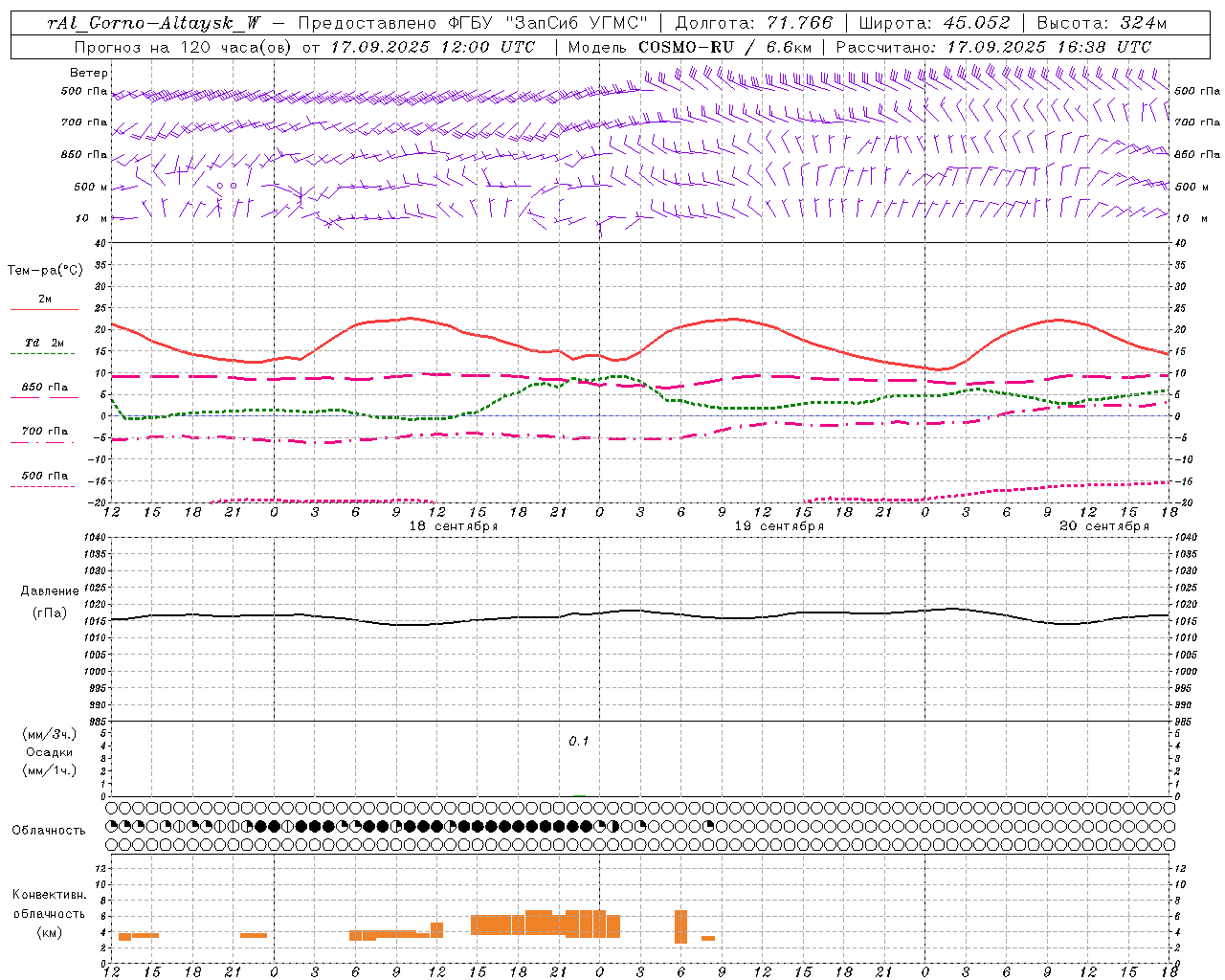Click the 850 гПа temperature legend entry
1225x980 pixels.
[44, 388]
